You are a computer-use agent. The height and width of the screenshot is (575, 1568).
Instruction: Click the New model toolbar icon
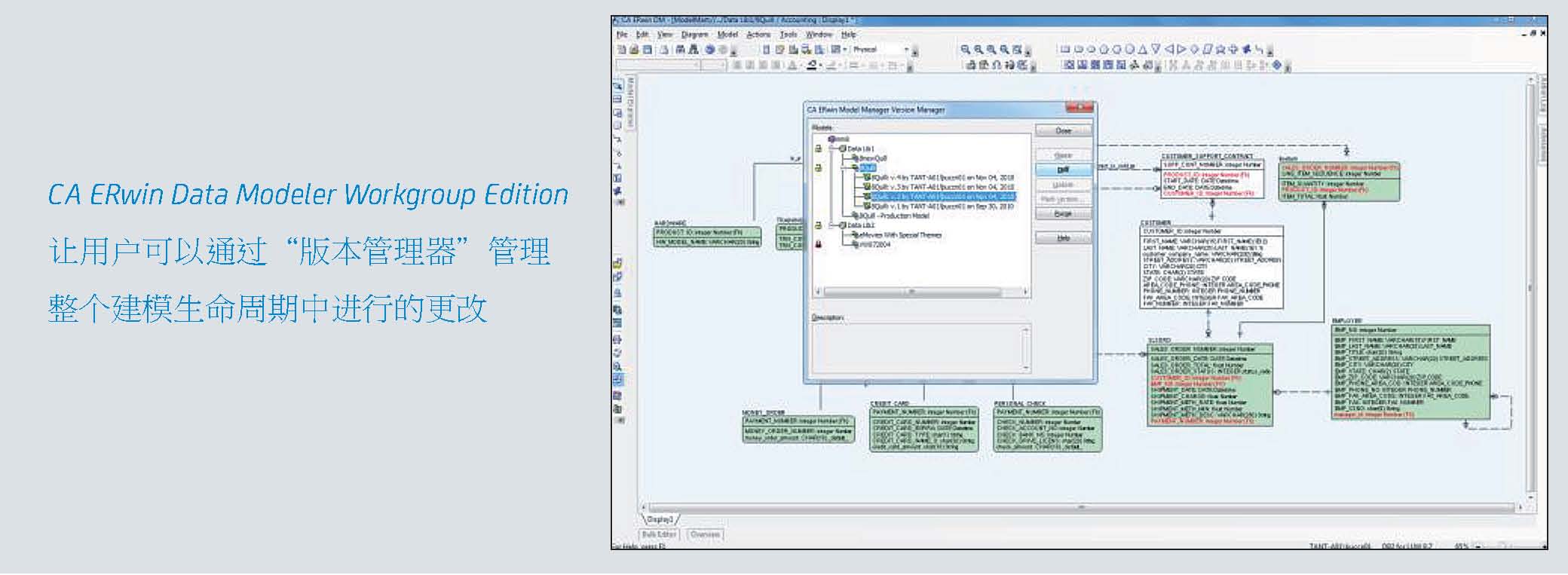[x=621, y=50]
